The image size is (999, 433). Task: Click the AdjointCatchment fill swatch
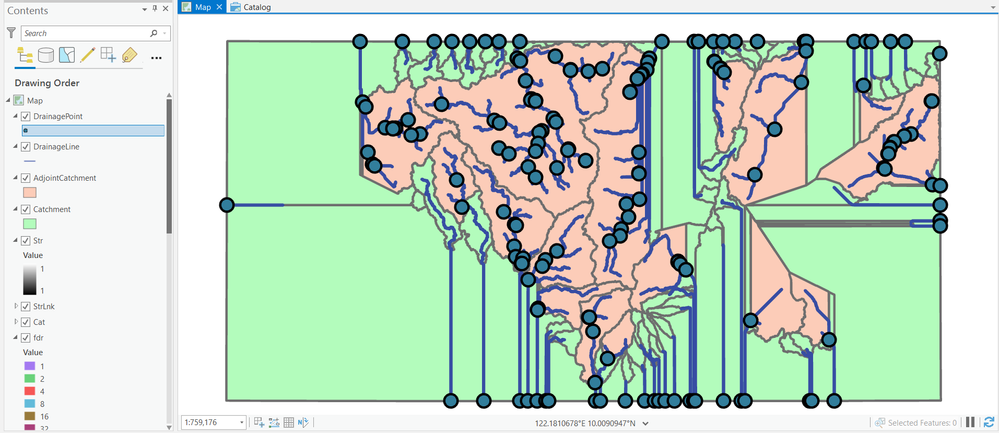coord(29,192)
